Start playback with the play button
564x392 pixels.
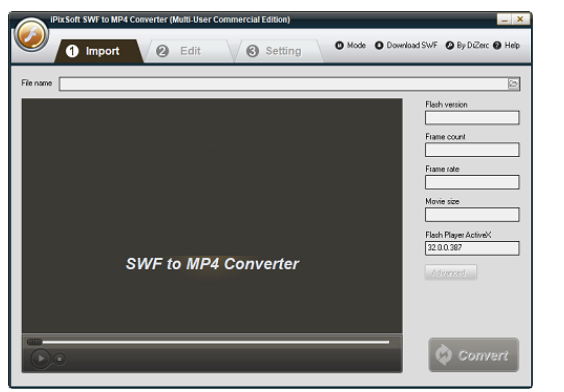click(40, 359)
